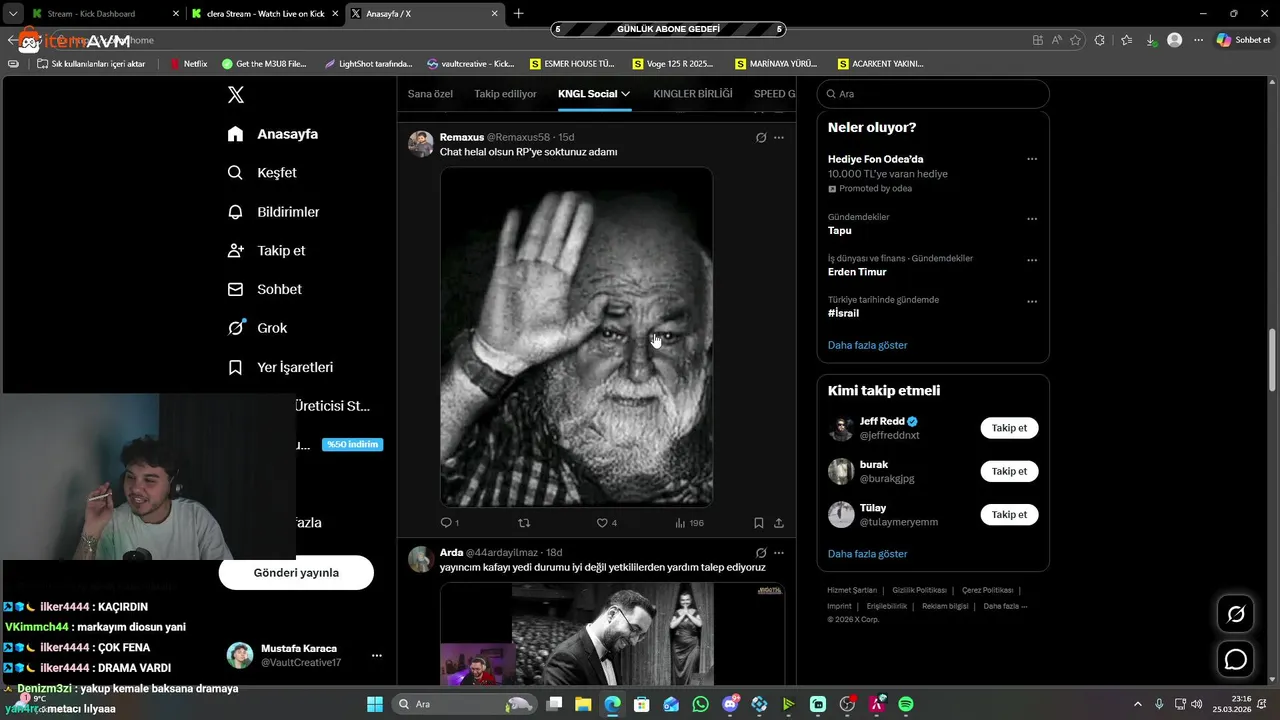The height and width of the screenshot is (720, 1280).
Task: Open the Hizmet Şartları footer link
Action: [x=852, y=590]
